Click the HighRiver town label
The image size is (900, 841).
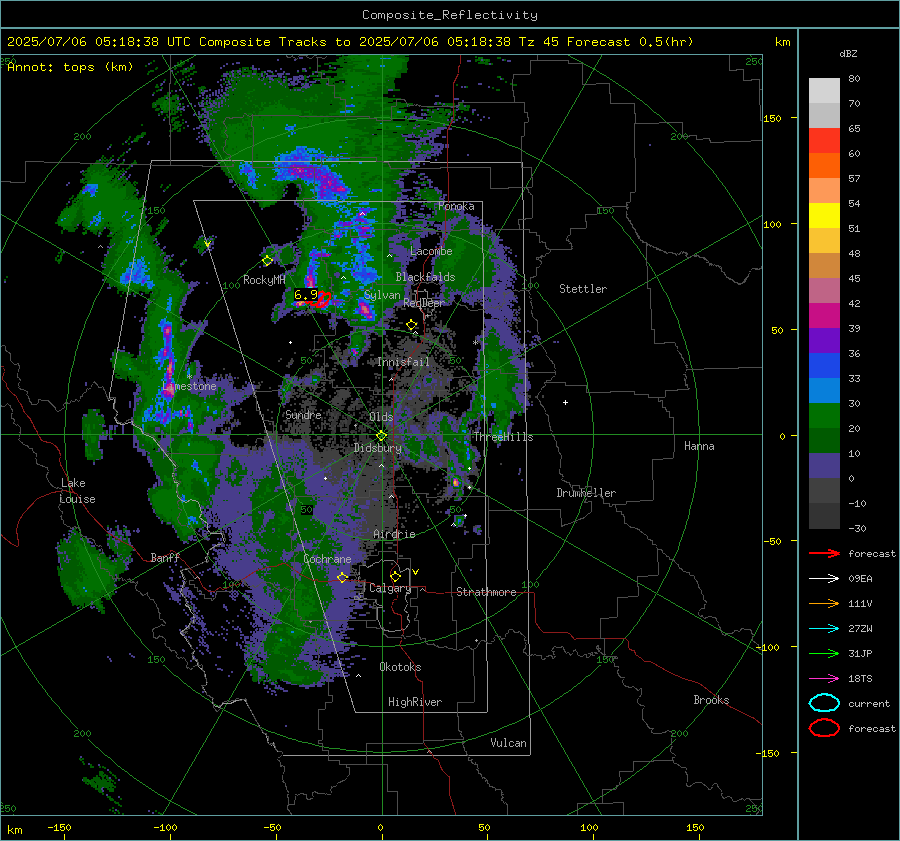click(415, 702)
